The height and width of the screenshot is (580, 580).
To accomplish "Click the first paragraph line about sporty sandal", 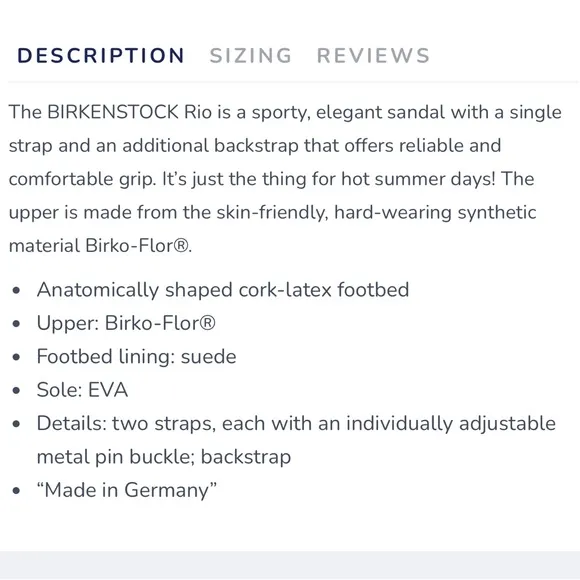I will click(285, 112).
